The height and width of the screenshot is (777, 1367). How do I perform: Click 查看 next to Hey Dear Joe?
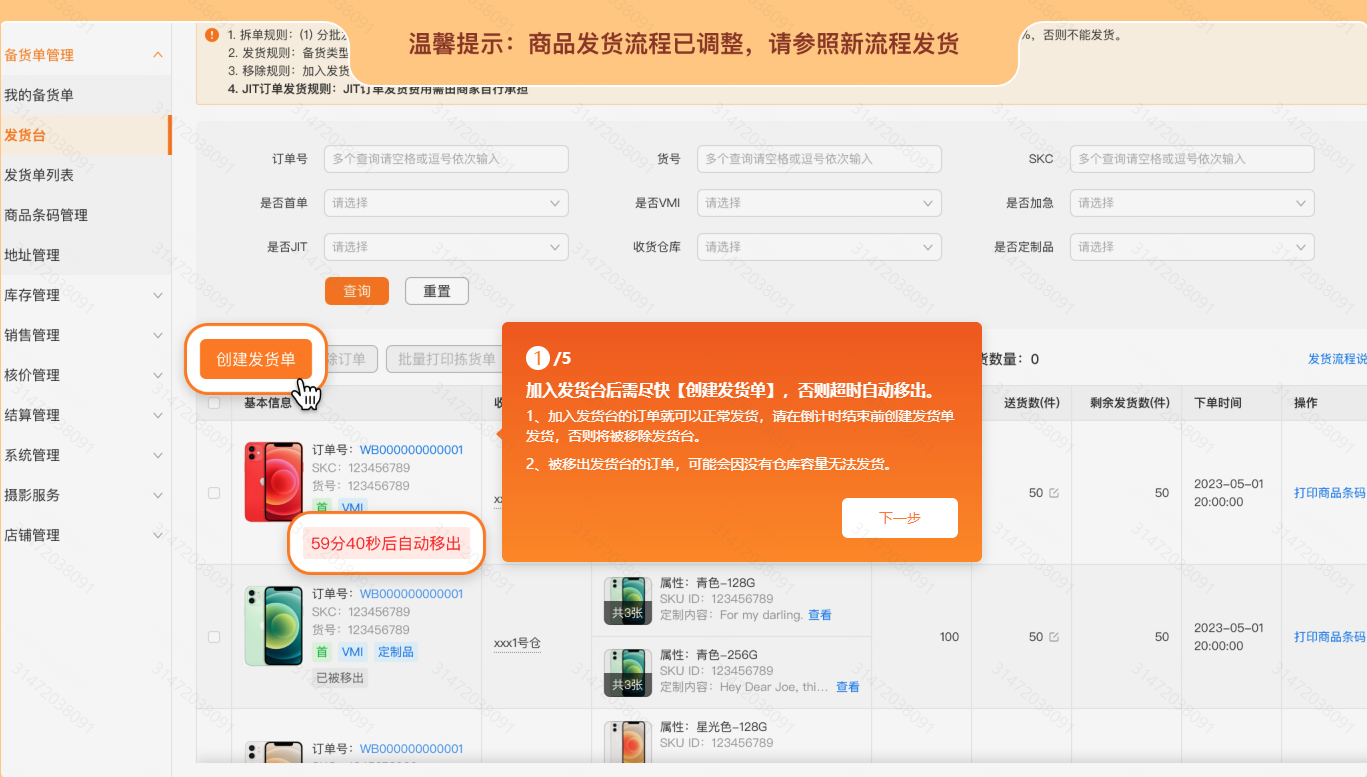click(848, 687)
